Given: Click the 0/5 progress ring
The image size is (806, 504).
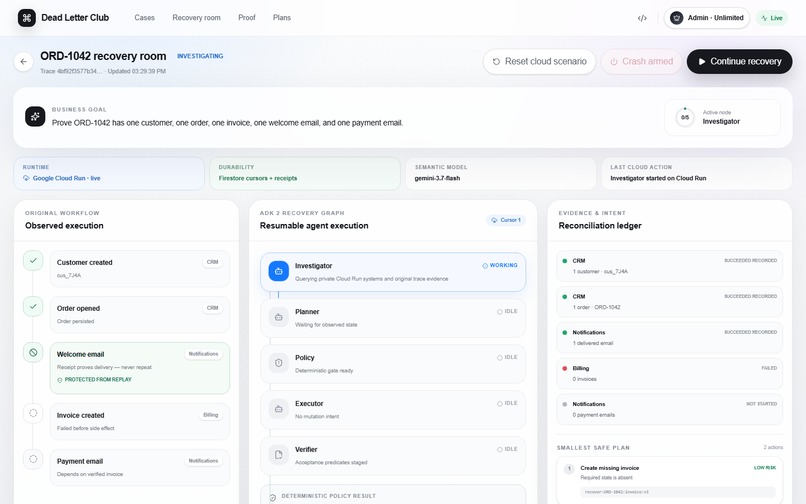Looking at the screenshot, I should (x=685, y=117).
